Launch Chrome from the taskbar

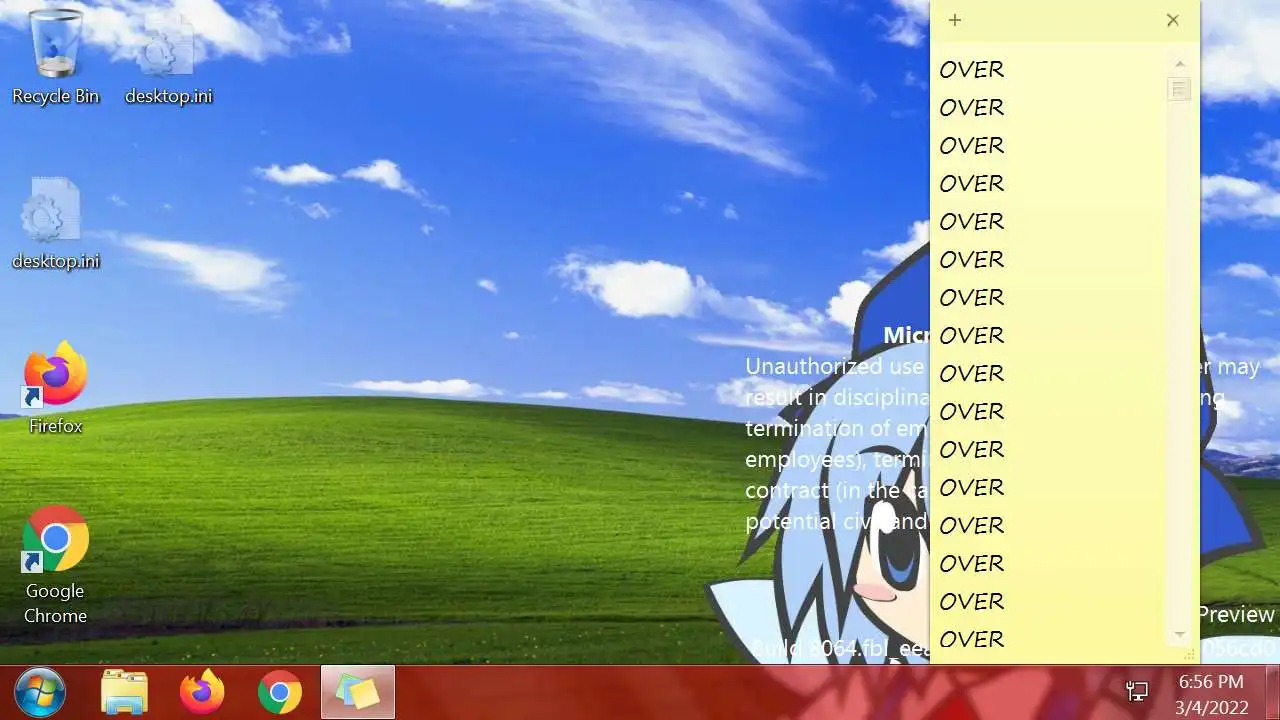coord(280,692)
